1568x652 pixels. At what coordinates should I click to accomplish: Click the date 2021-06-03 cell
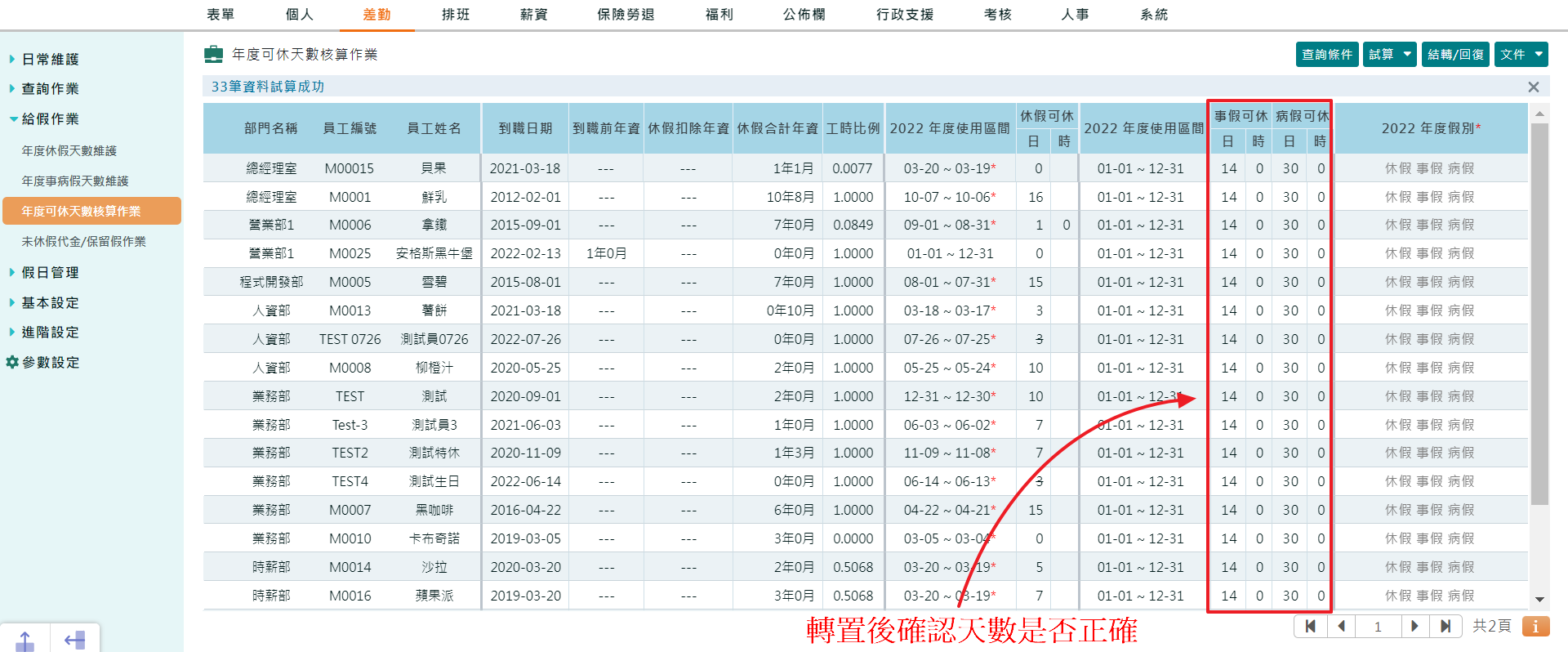tap(525, 425)
